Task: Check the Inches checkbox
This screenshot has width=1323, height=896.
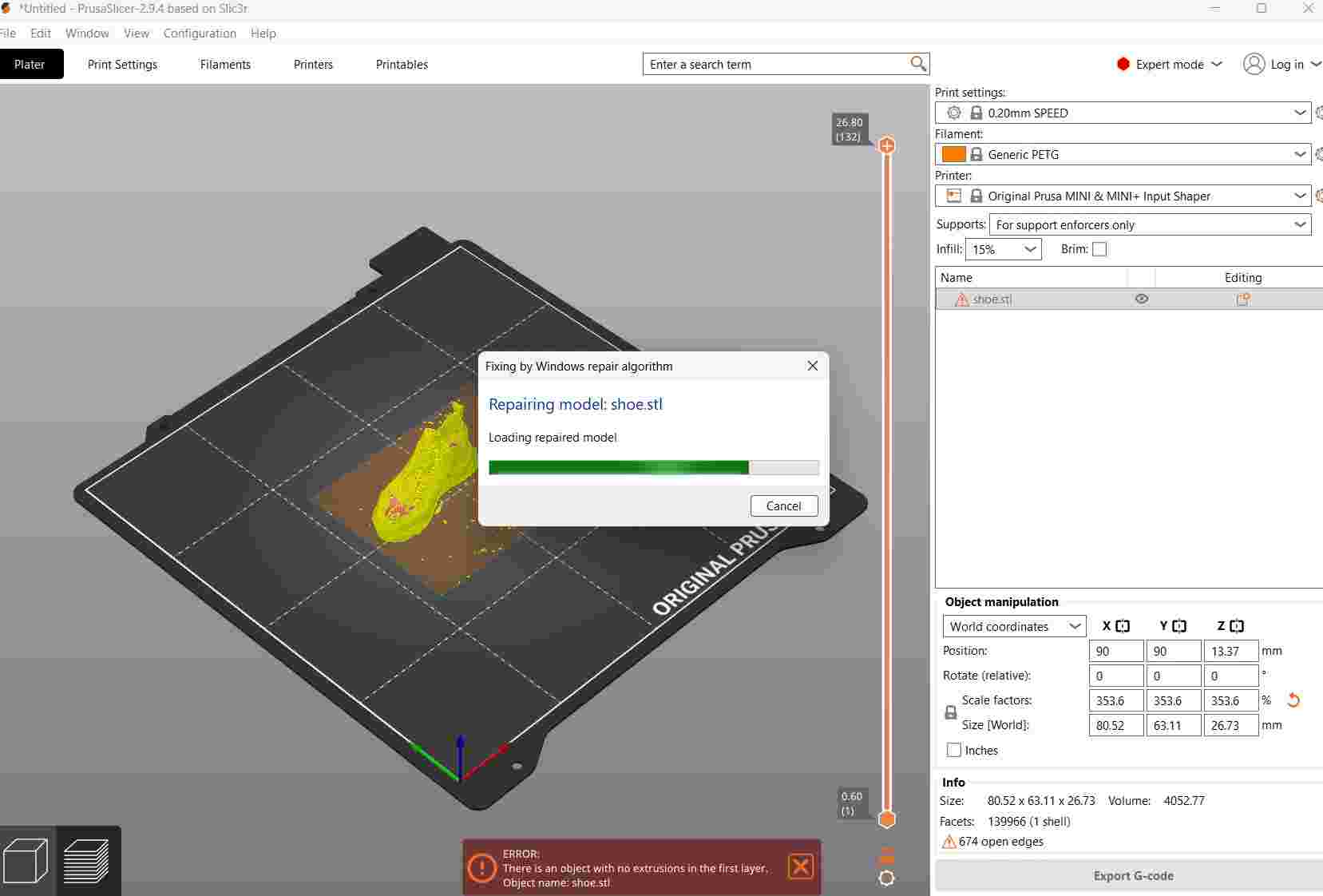Action: click(955, 751)
